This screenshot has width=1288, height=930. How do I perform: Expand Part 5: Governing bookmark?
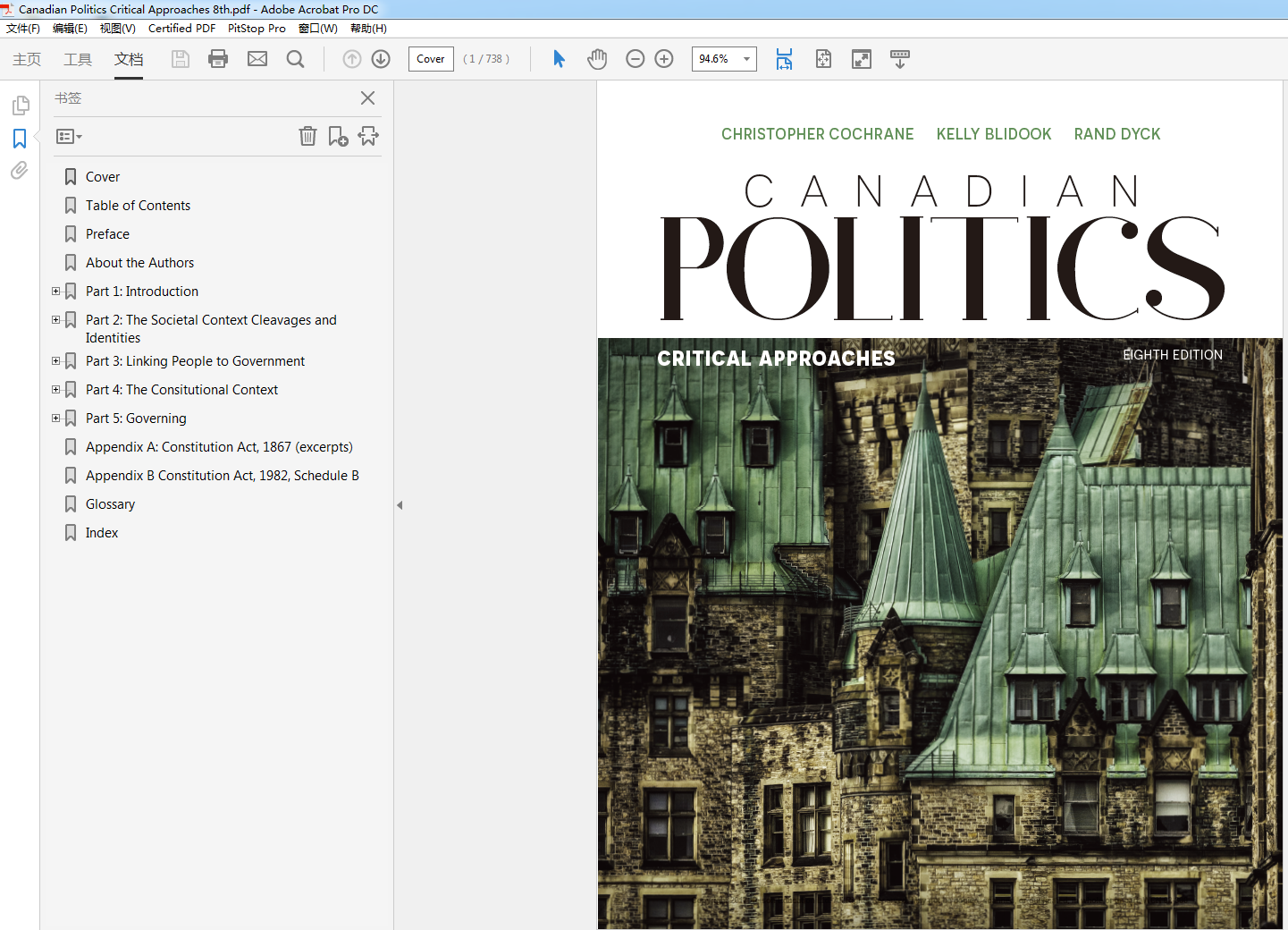click(55, 418)
